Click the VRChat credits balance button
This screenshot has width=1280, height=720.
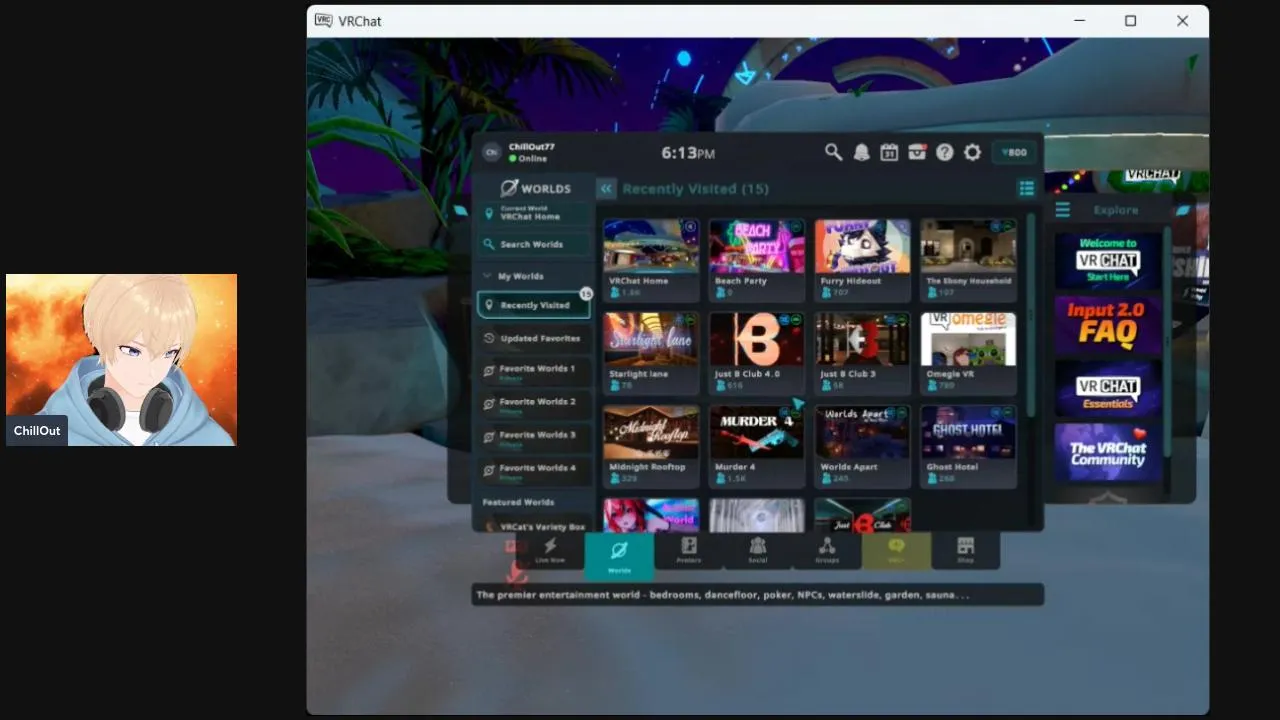(x=1015, y=152)
